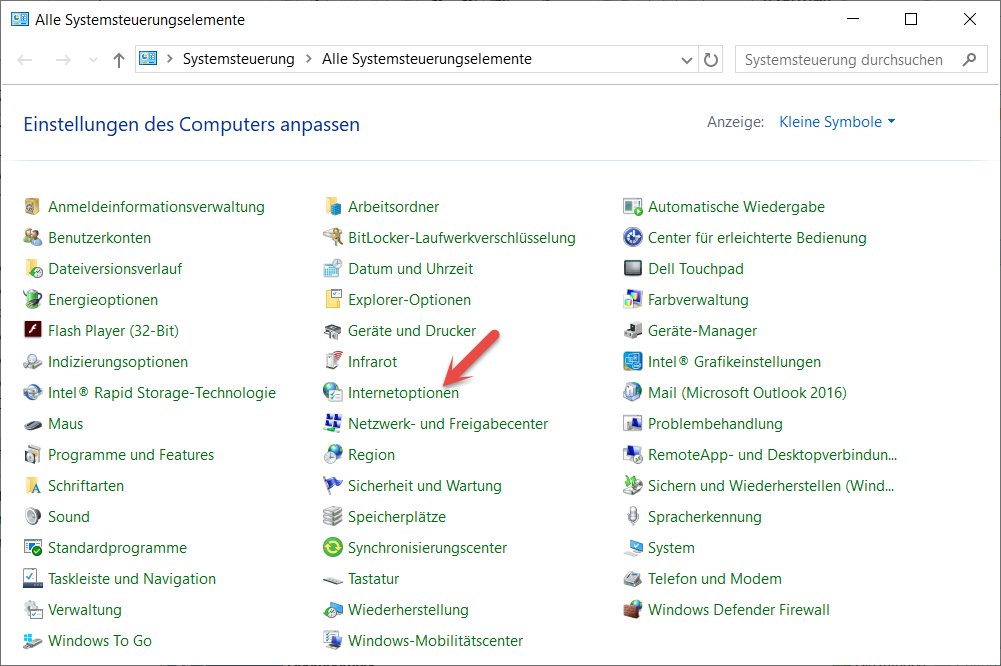Click the Spracherkennung microphone icon
The width and height of the screenshot is (1001, 666).
pos(632,517)
